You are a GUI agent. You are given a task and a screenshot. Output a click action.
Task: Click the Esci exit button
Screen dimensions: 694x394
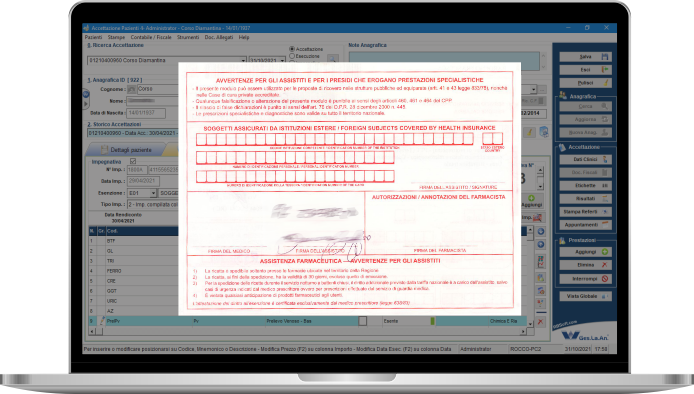[586, 70]
